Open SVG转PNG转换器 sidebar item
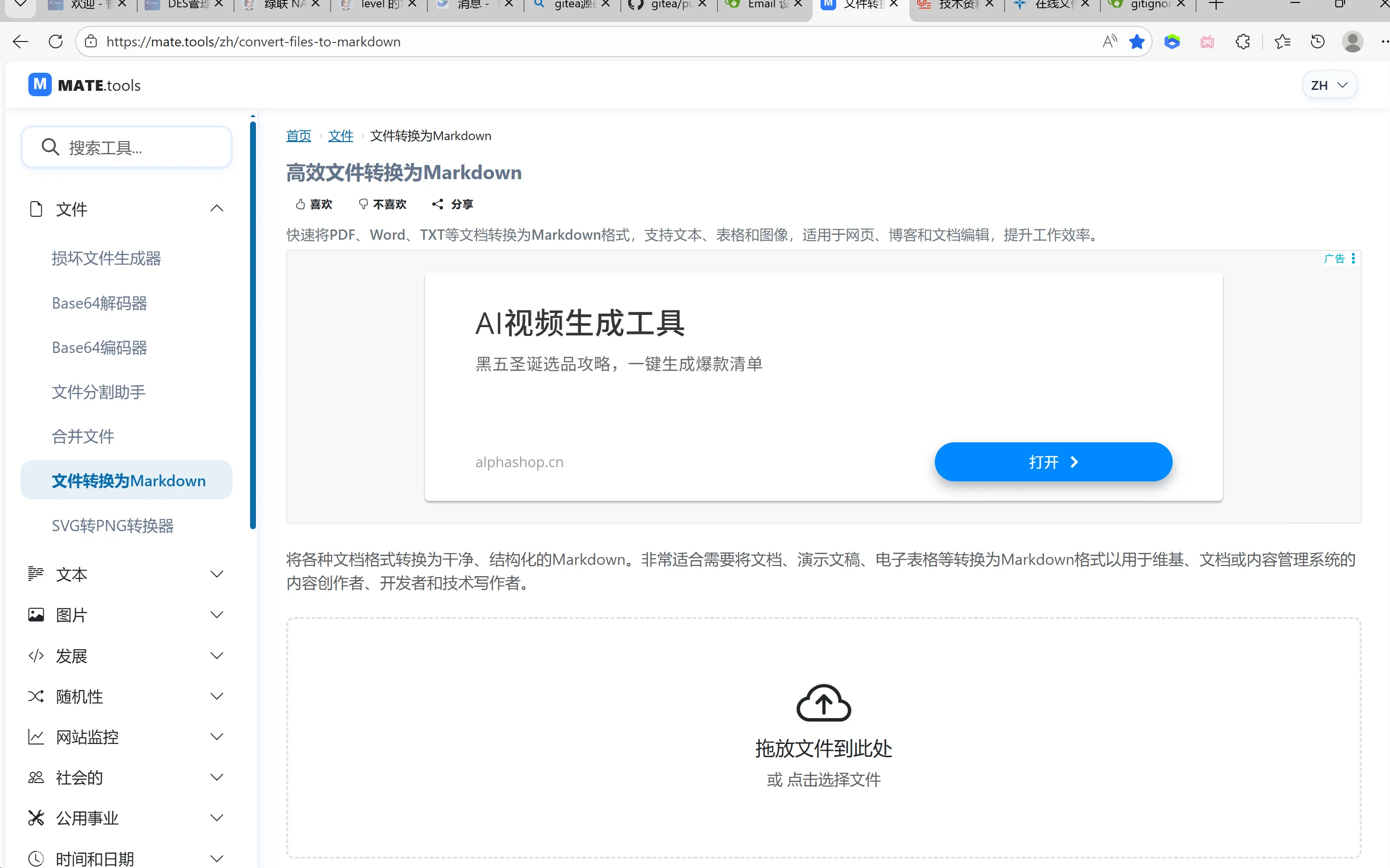 (x=112, y=526)
